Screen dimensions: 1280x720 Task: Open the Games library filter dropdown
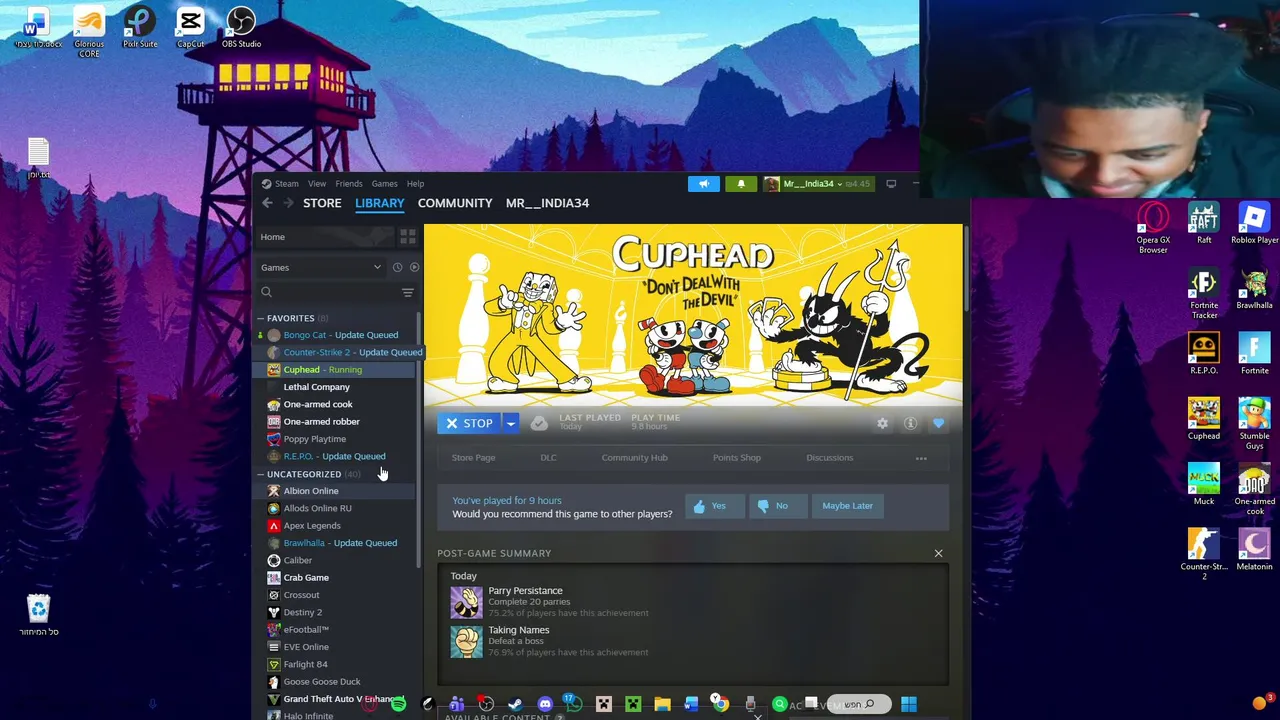click(320, 267)
